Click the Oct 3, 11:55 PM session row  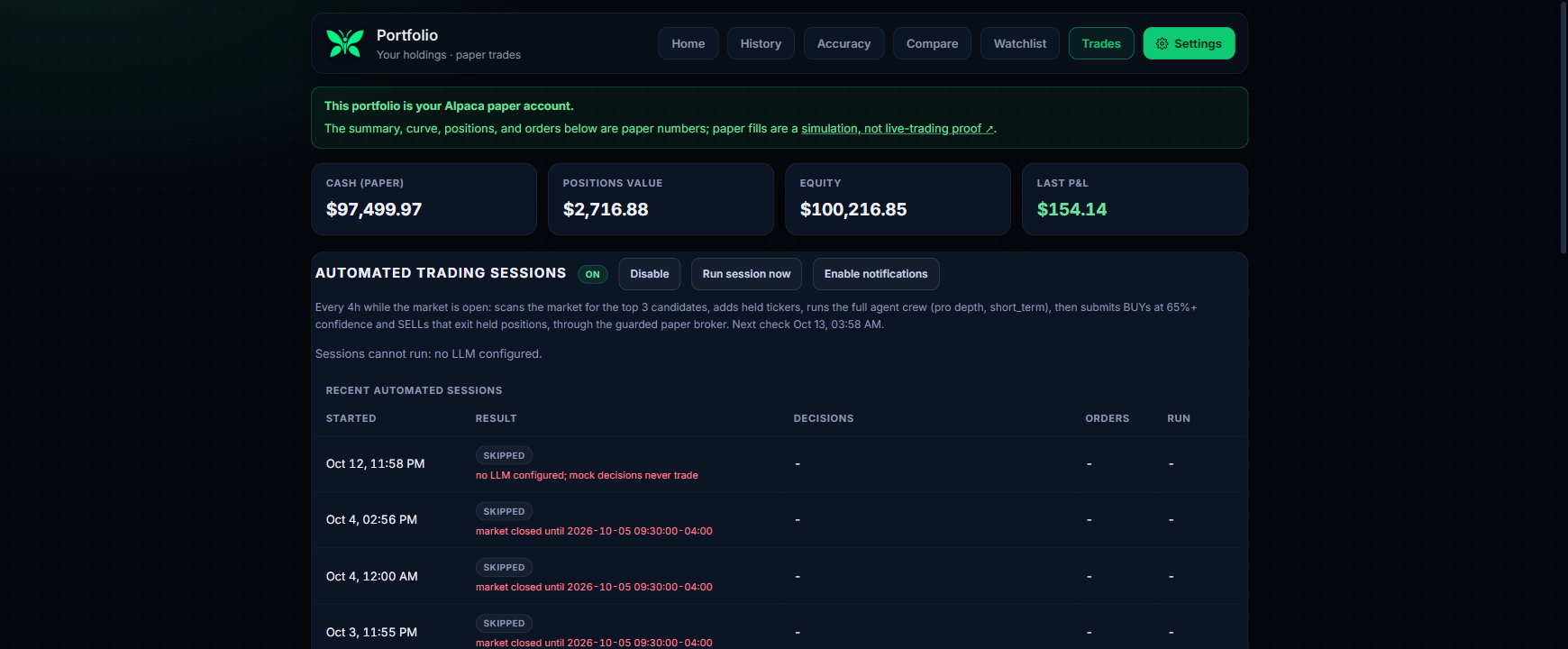click(x=779, y=627)
